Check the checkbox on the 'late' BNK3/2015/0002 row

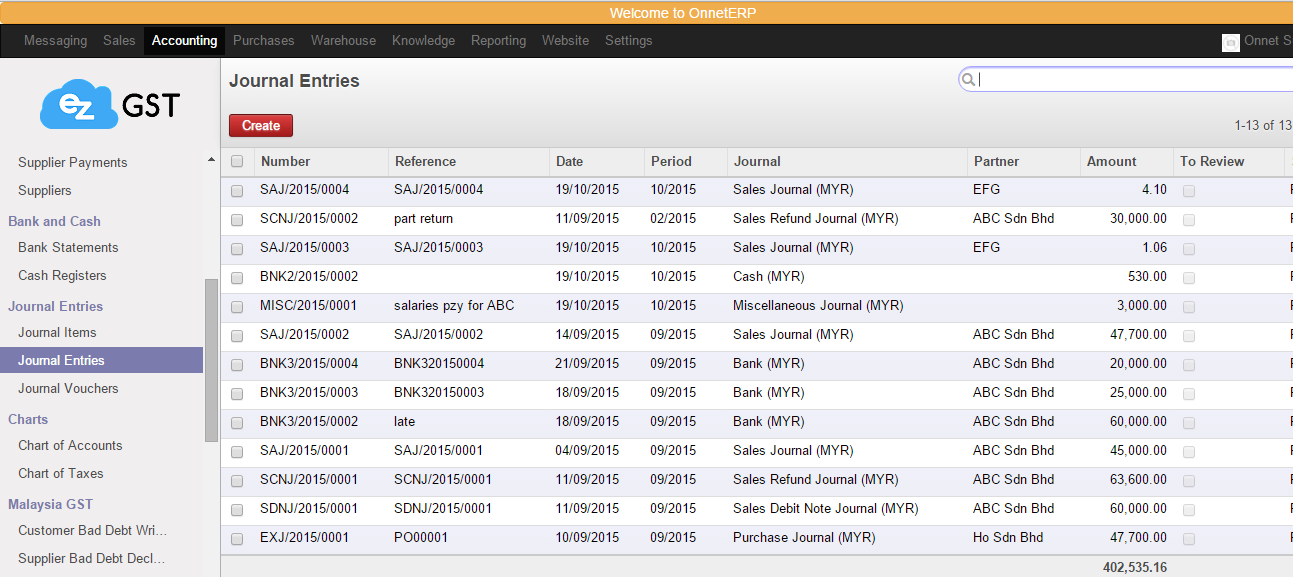(x=237, y=421)
